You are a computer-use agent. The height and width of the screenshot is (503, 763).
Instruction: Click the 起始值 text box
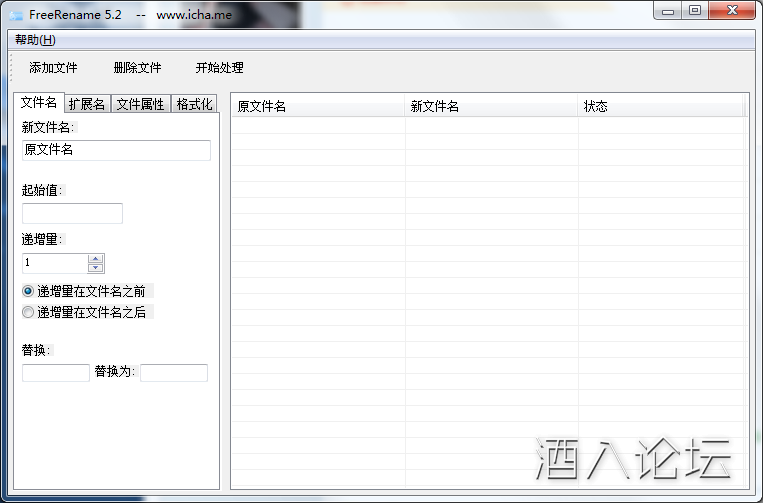tap(72, 213)
